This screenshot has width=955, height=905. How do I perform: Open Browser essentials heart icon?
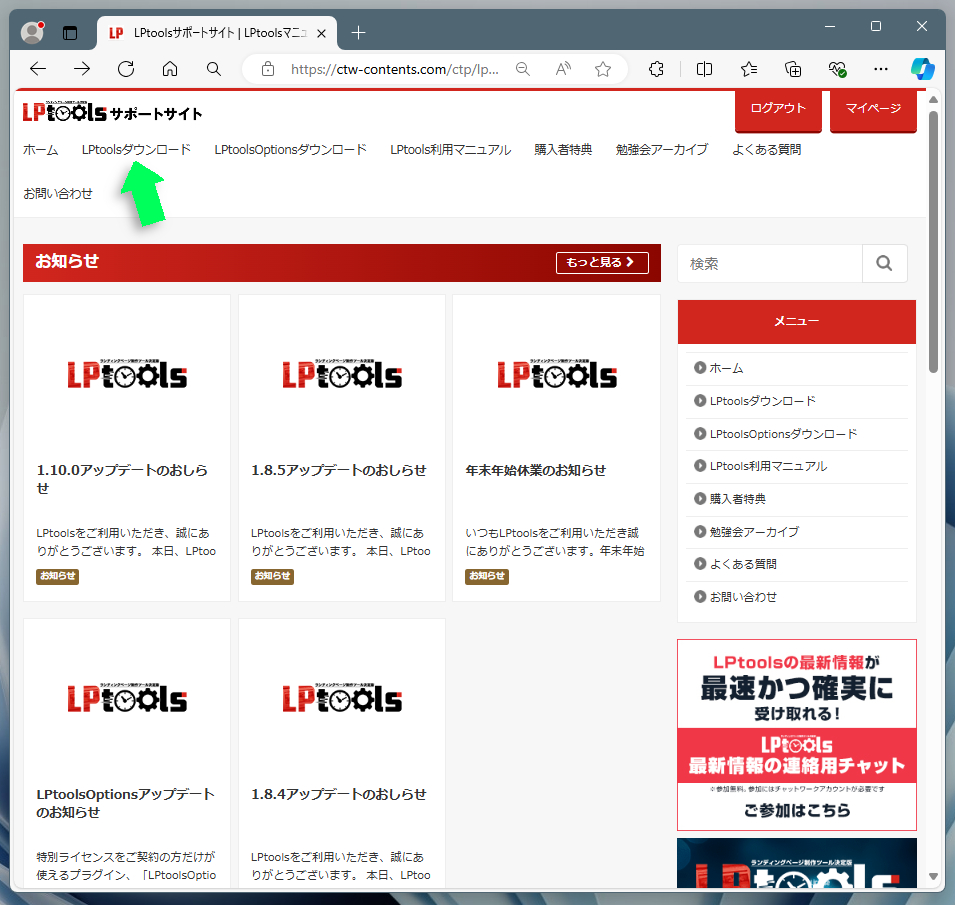[837, 69]
